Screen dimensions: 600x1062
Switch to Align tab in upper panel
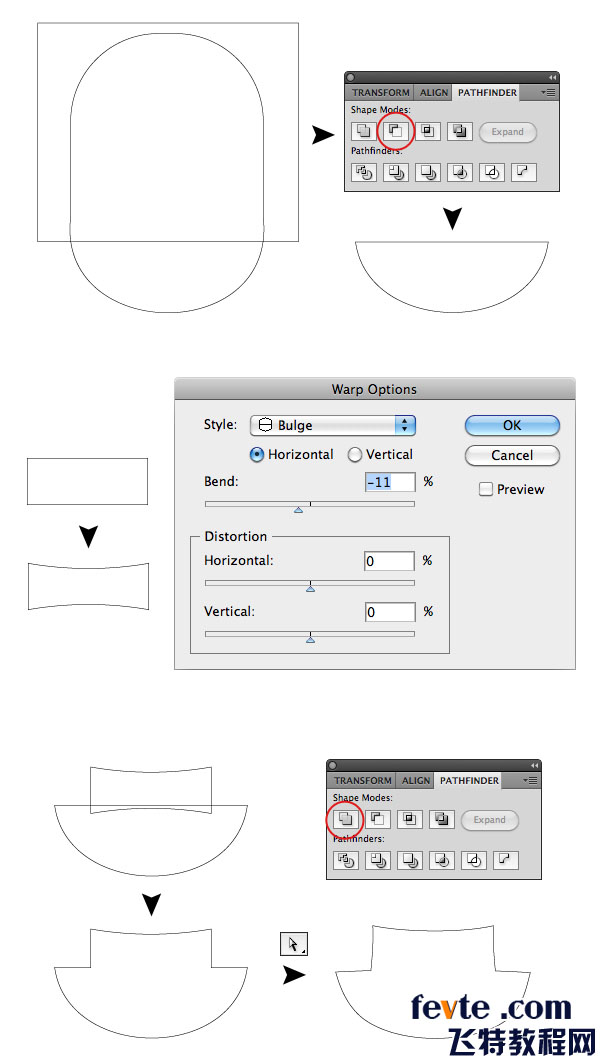[433, 93]
